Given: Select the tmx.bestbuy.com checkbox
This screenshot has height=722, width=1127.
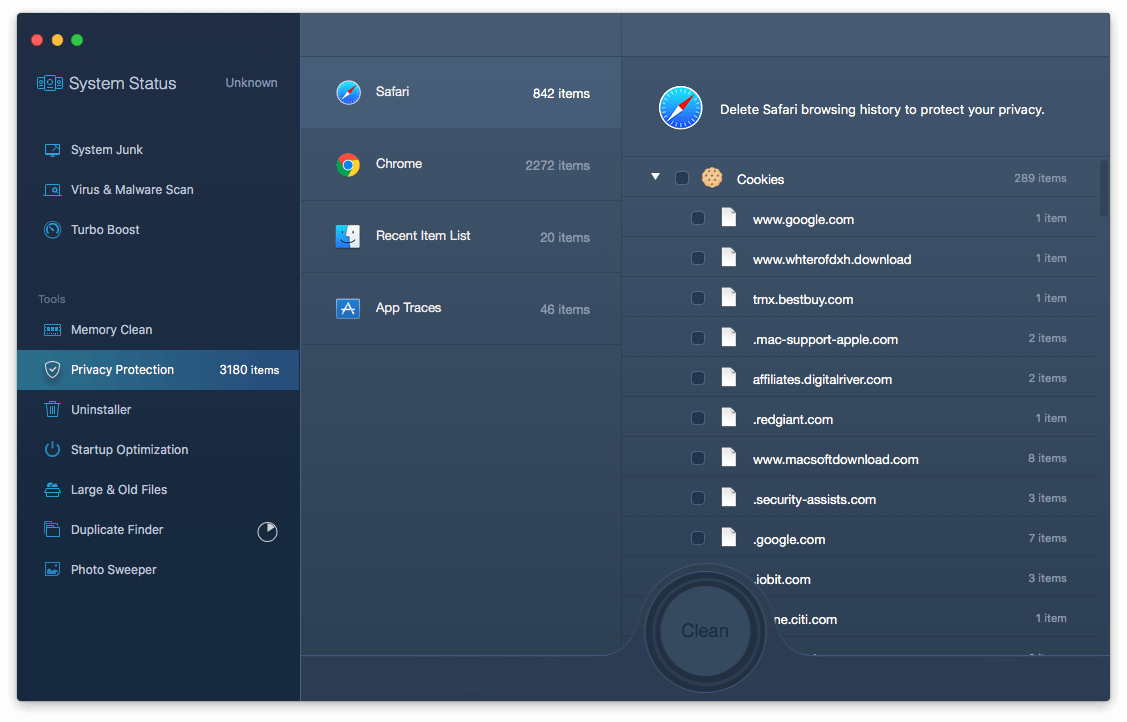Looking at the screenshot, I should tap(698, 298).
